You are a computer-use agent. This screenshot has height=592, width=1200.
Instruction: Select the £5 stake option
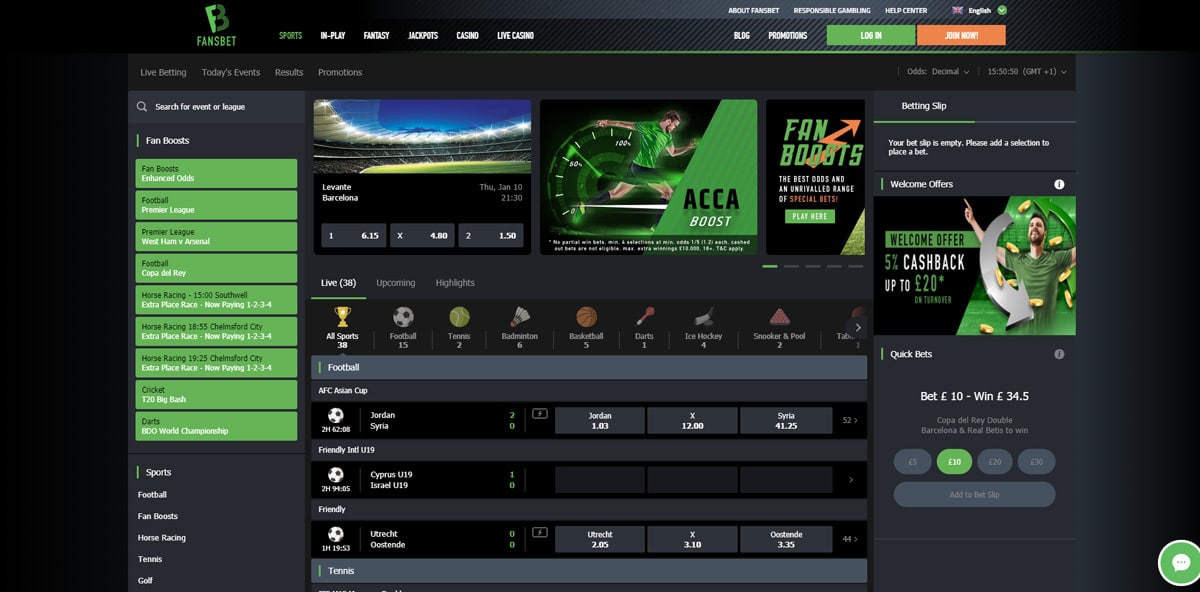point(912,461)
